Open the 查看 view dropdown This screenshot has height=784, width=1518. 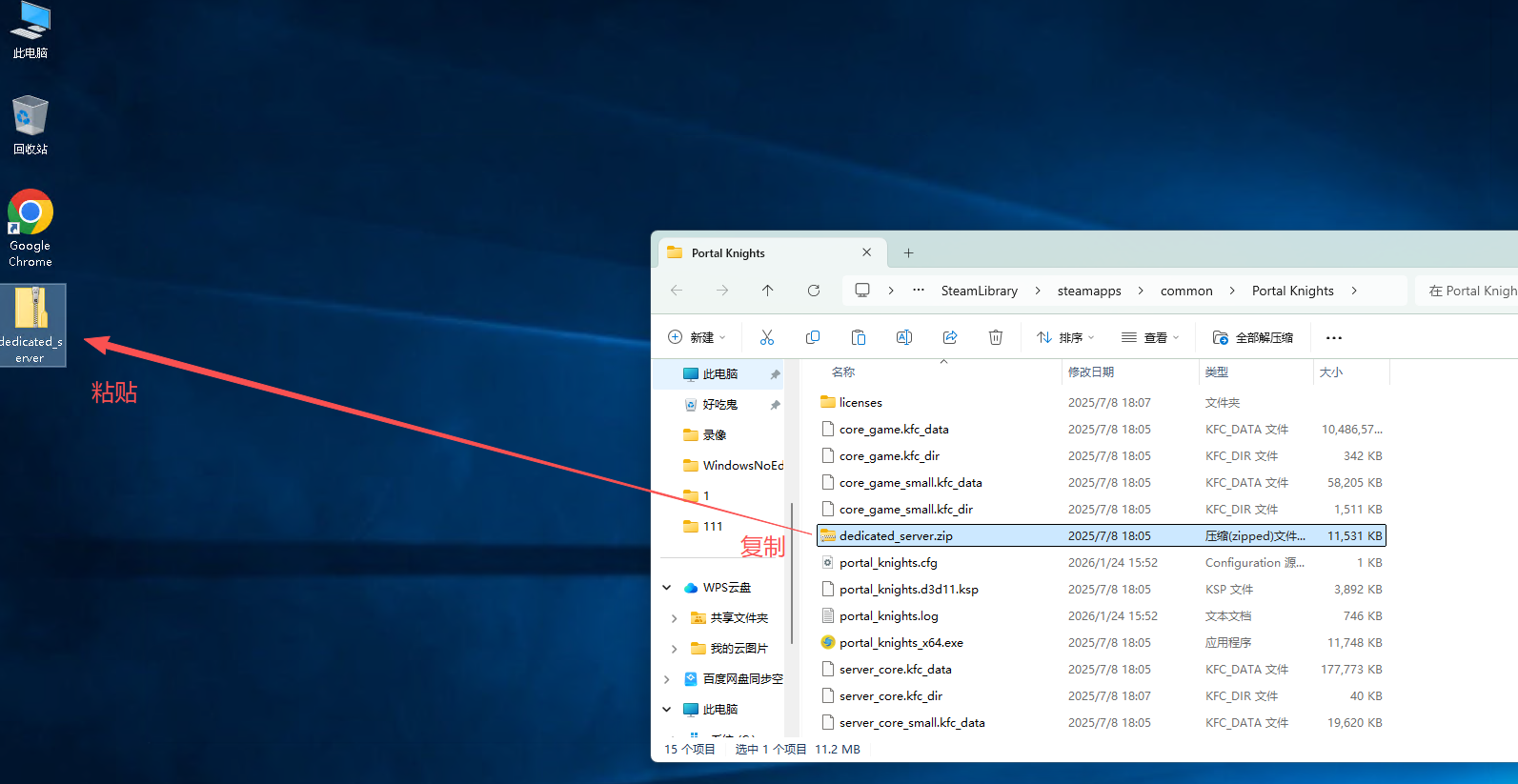point(1150,337)
